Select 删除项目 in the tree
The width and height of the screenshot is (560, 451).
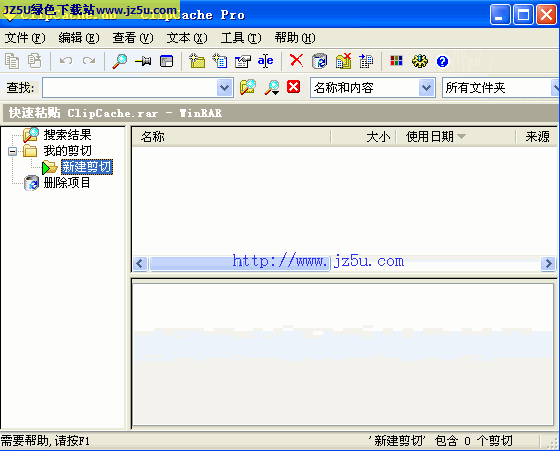(x=67, y=183)
